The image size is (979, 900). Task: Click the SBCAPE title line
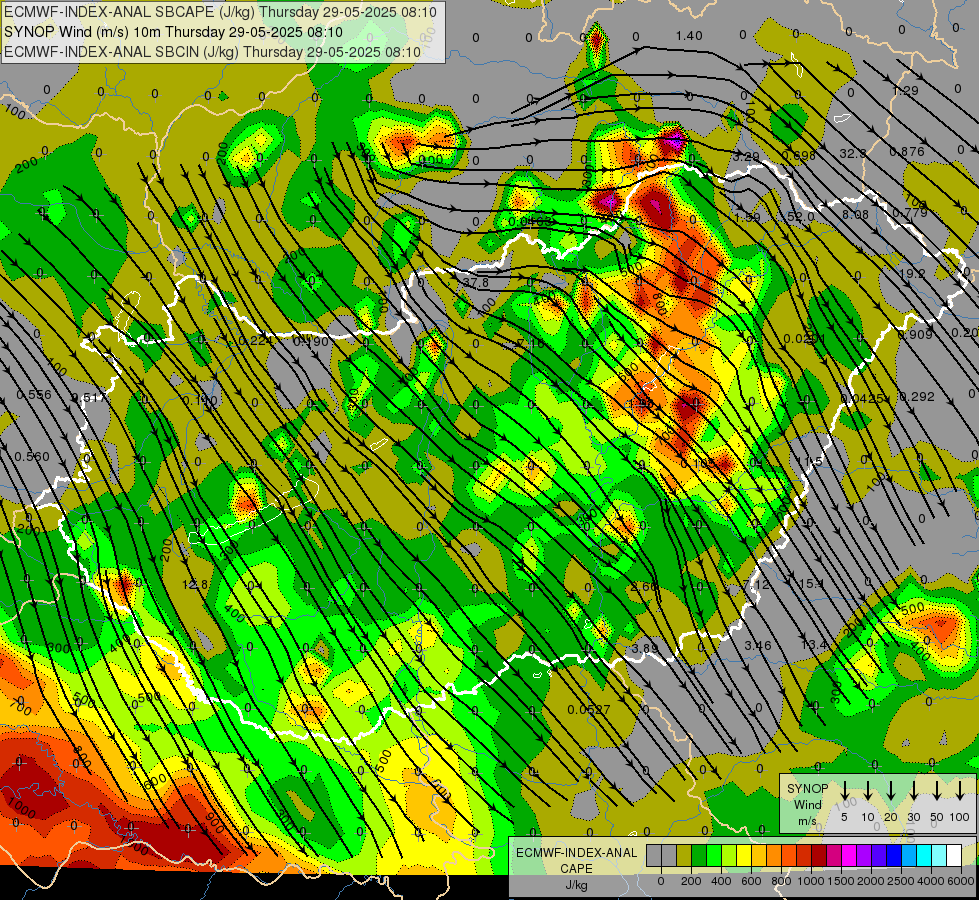point(220,12)
